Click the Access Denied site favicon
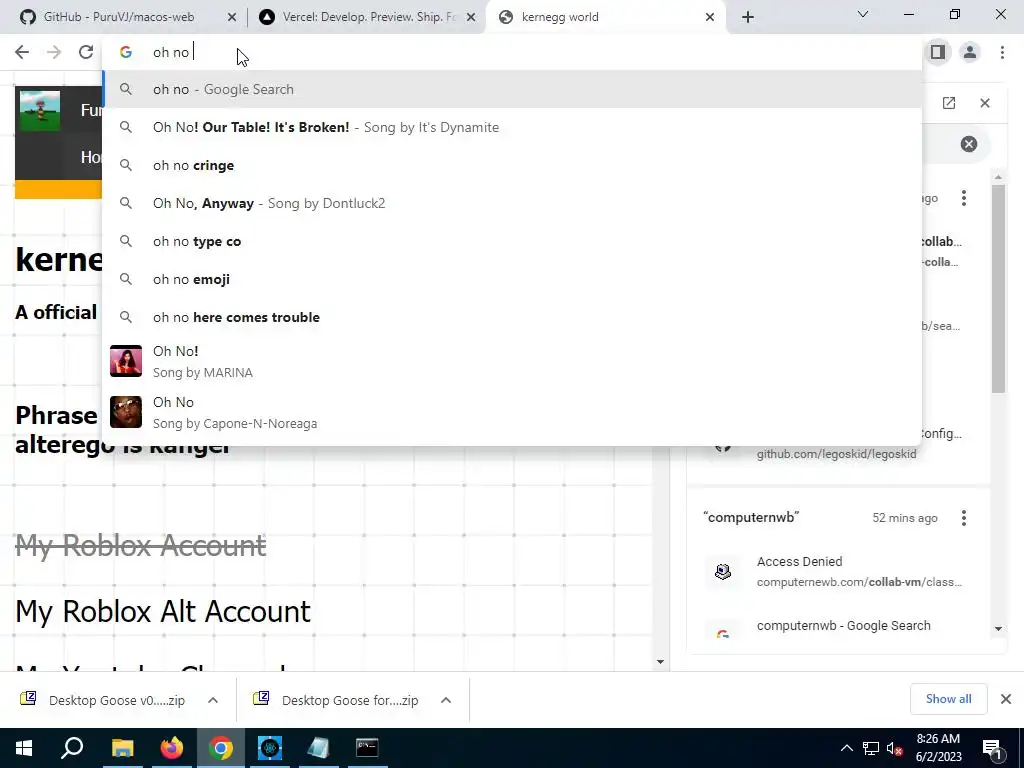This screenshot has width=1024, height=768. 723,571
